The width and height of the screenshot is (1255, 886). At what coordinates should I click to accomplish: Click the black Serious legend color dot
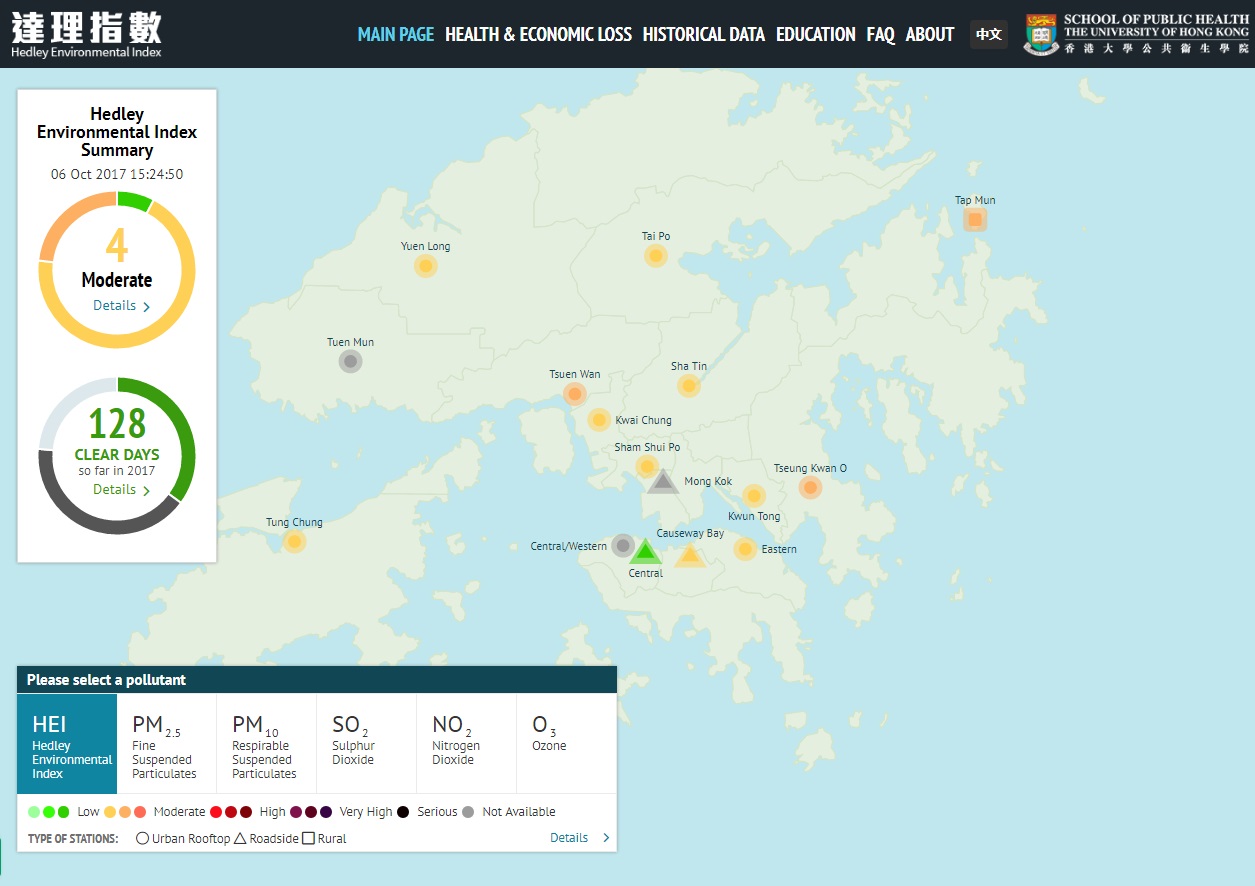[x=403, y=812]
